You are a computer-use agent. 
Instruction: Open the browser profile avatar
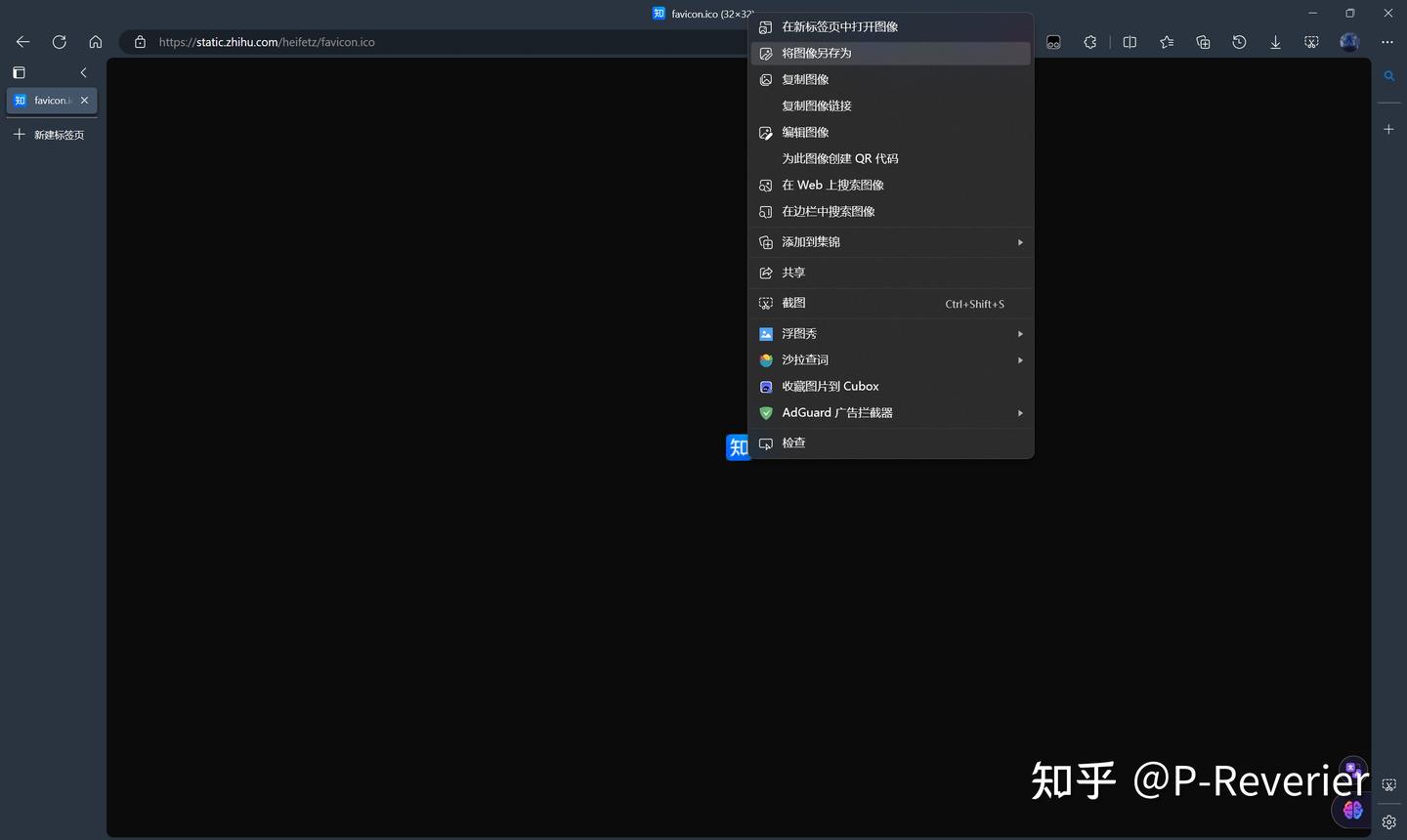(x=1348, y=42)
